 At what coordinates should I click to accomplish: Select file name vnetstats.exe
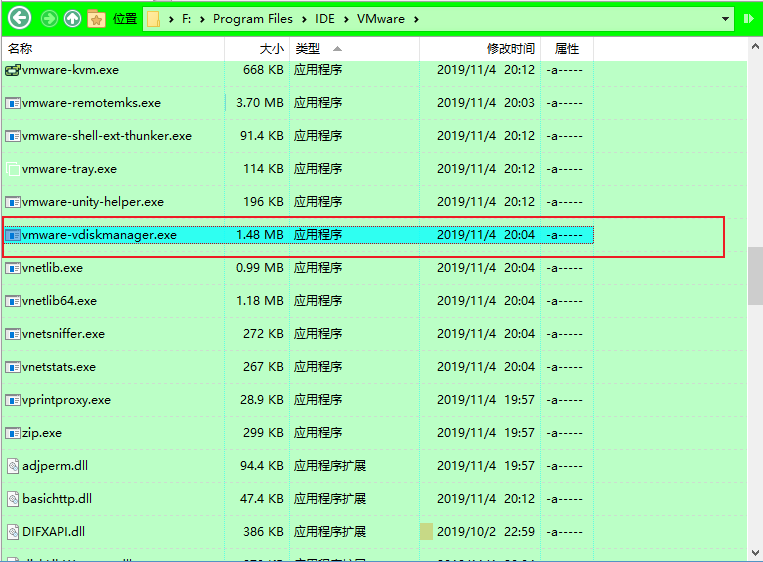point(58,367)
